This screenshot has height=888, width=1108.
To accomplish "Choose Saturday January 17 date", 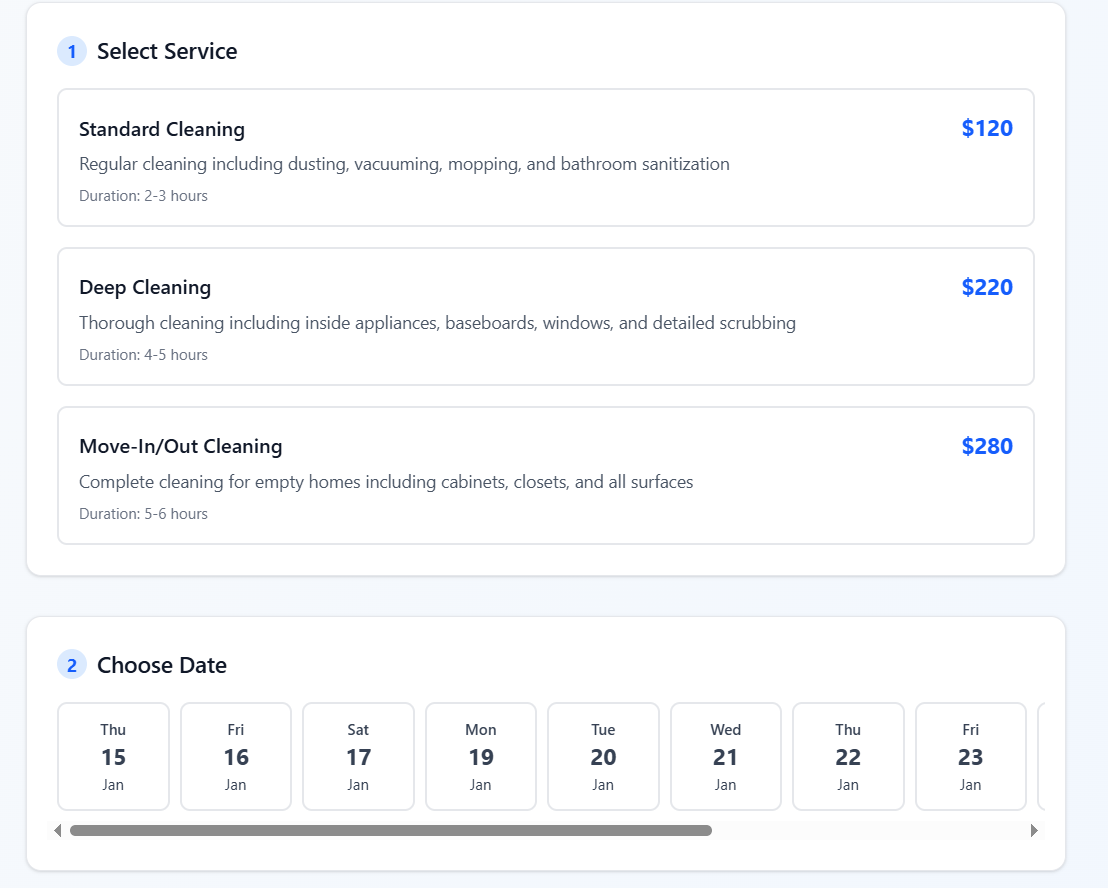I will [358, 756].
